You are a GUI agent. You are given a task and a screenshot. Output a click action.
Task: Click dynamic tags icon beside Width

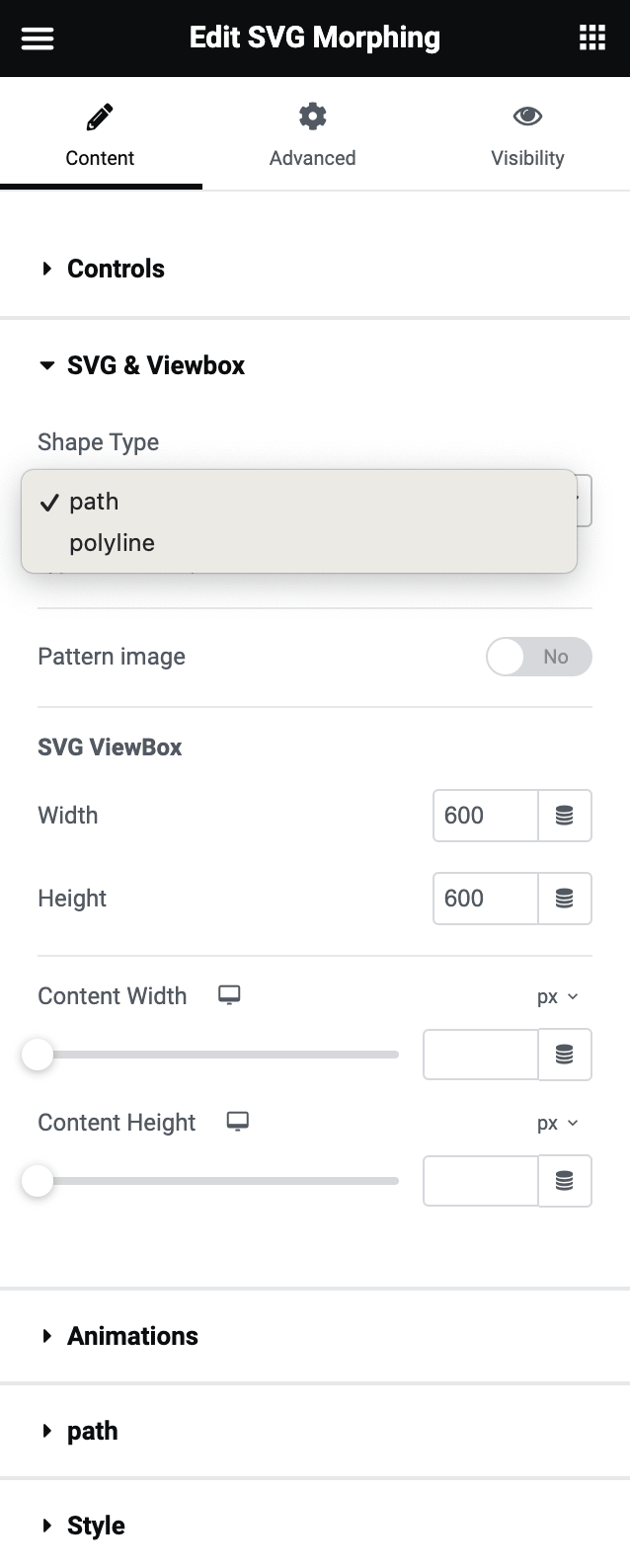pos(565,816)
